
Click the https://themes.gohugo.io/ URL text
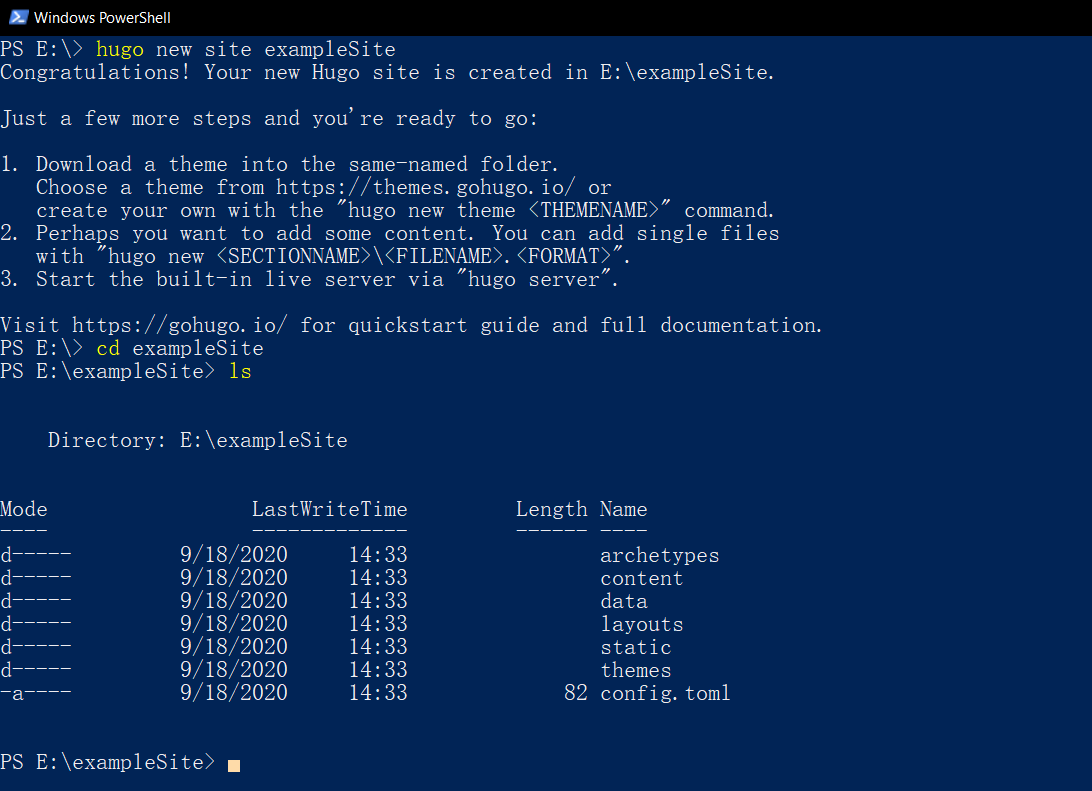(x=426, y=188)
